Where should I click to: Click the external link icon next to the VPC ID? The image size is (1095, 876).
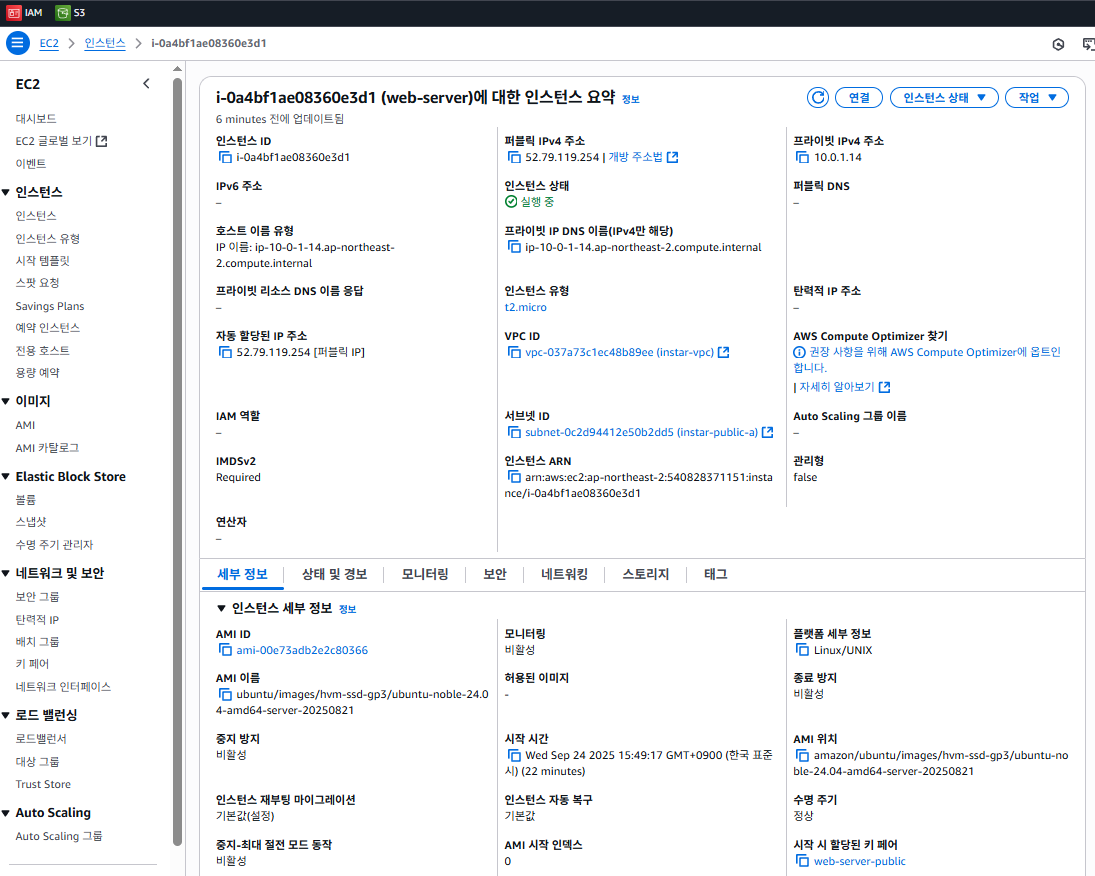[723, 352]
